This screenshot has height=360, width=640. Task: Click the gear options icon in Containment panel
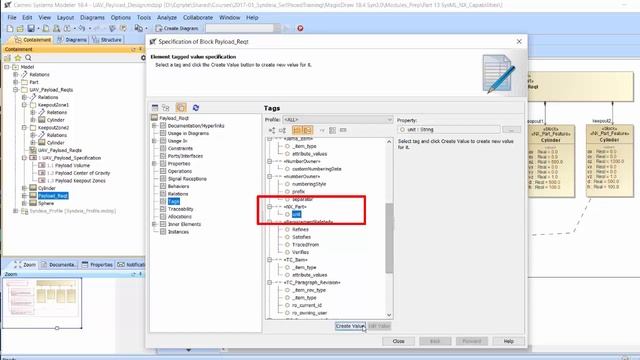click(143, 58)
